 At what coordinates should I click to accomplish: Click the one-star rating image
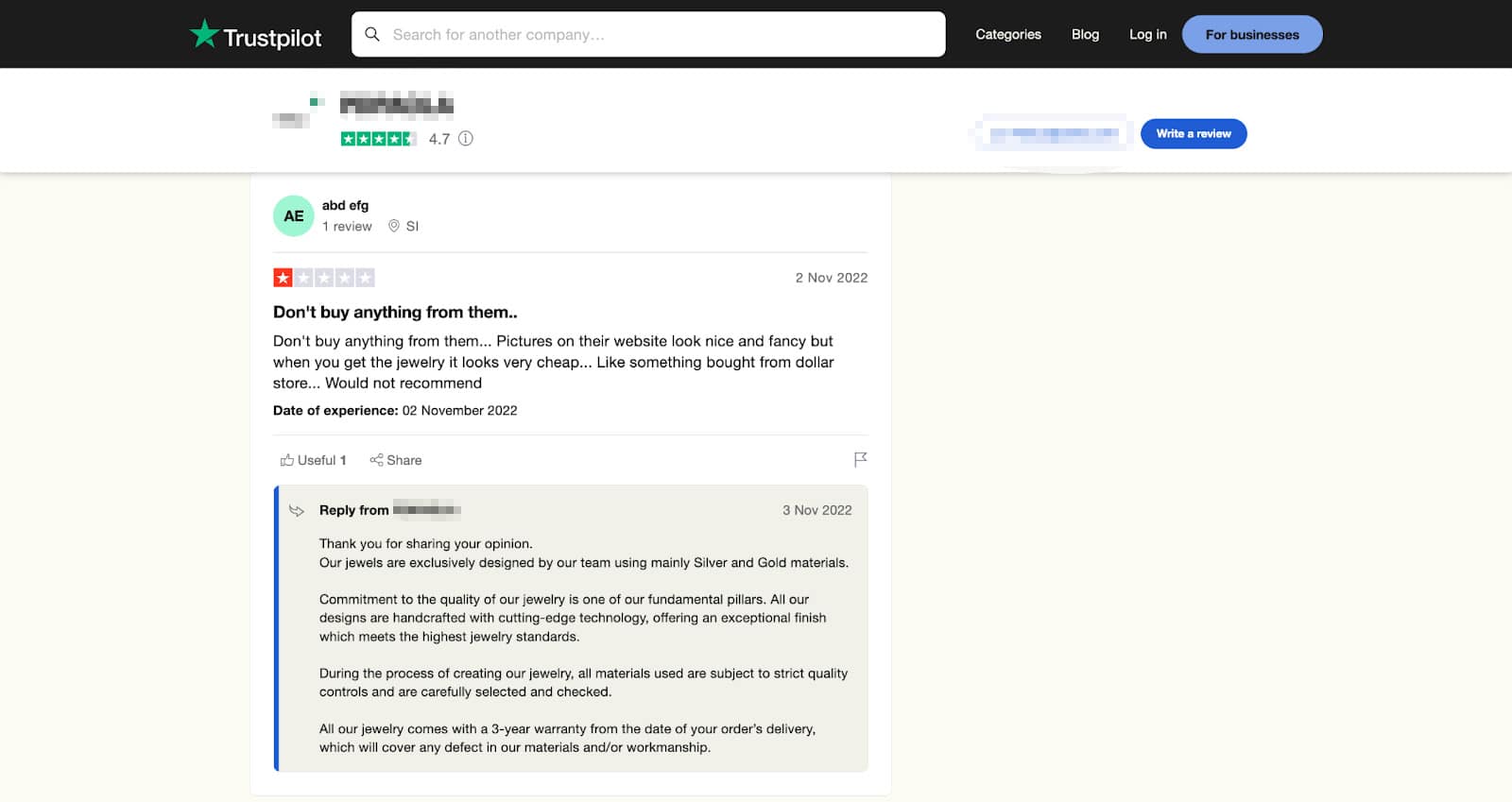click(x=324, y=278)
